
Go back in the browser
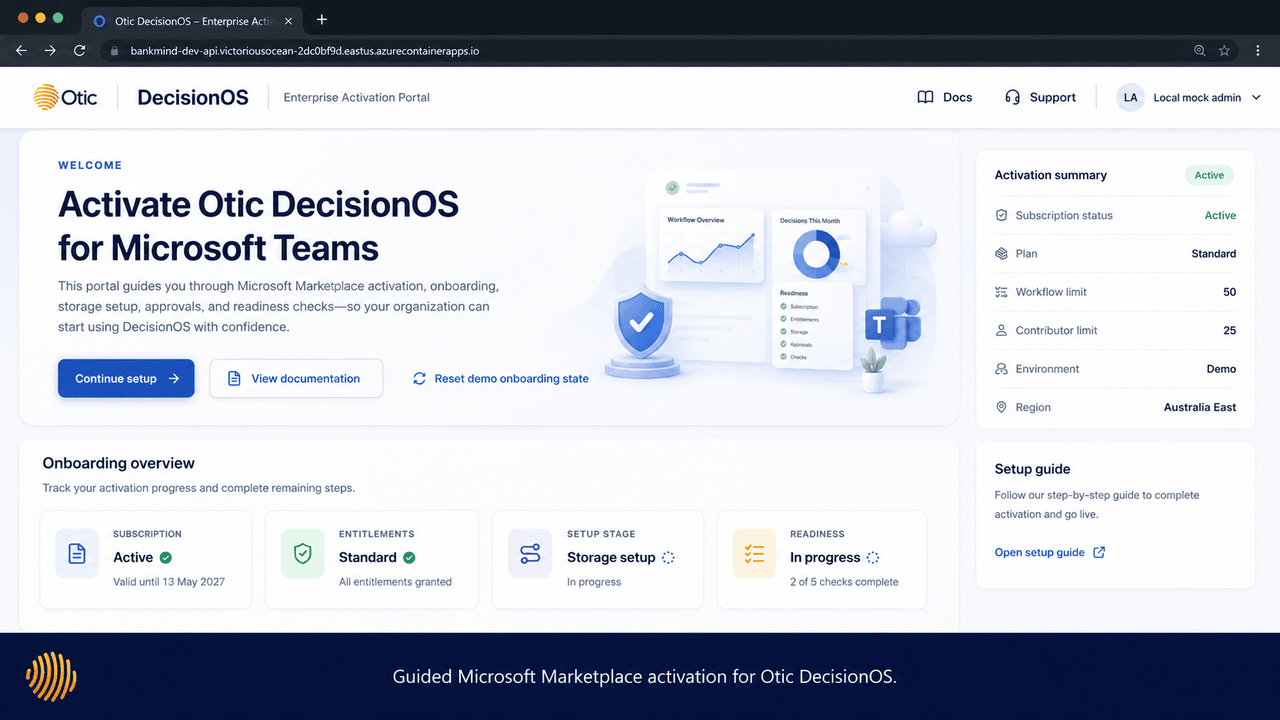point(21,50)
